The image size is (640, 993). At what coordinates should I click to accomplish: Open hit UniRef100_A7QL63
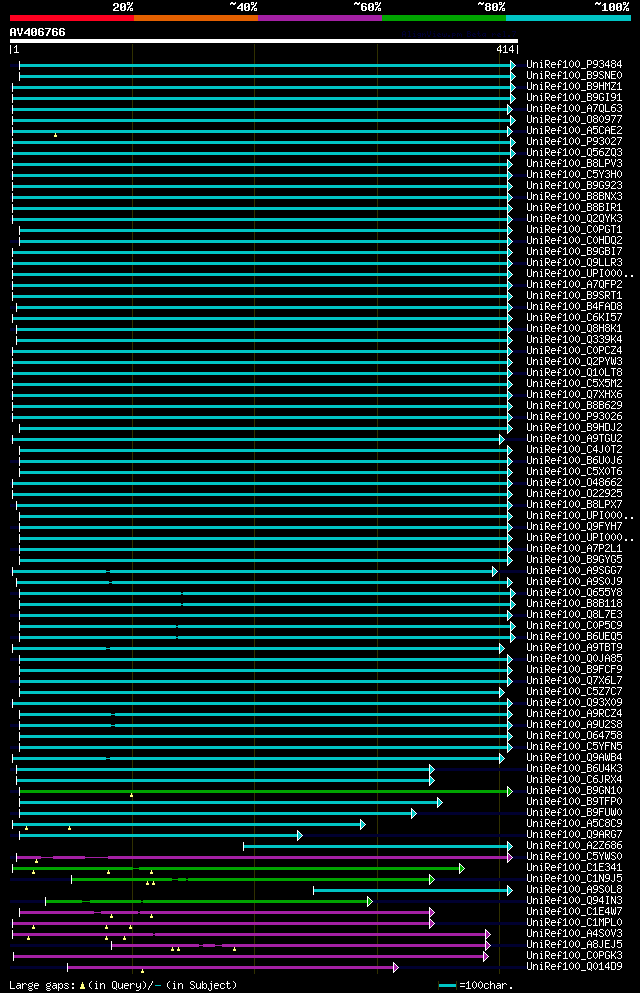point(574,108)
